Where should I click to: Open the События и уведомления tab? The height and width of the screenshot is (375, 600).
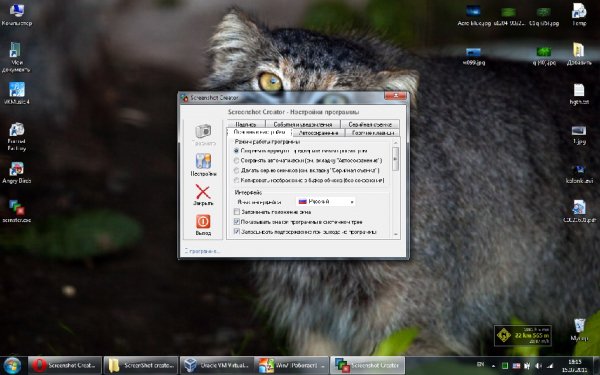click(x=302, y=124)
